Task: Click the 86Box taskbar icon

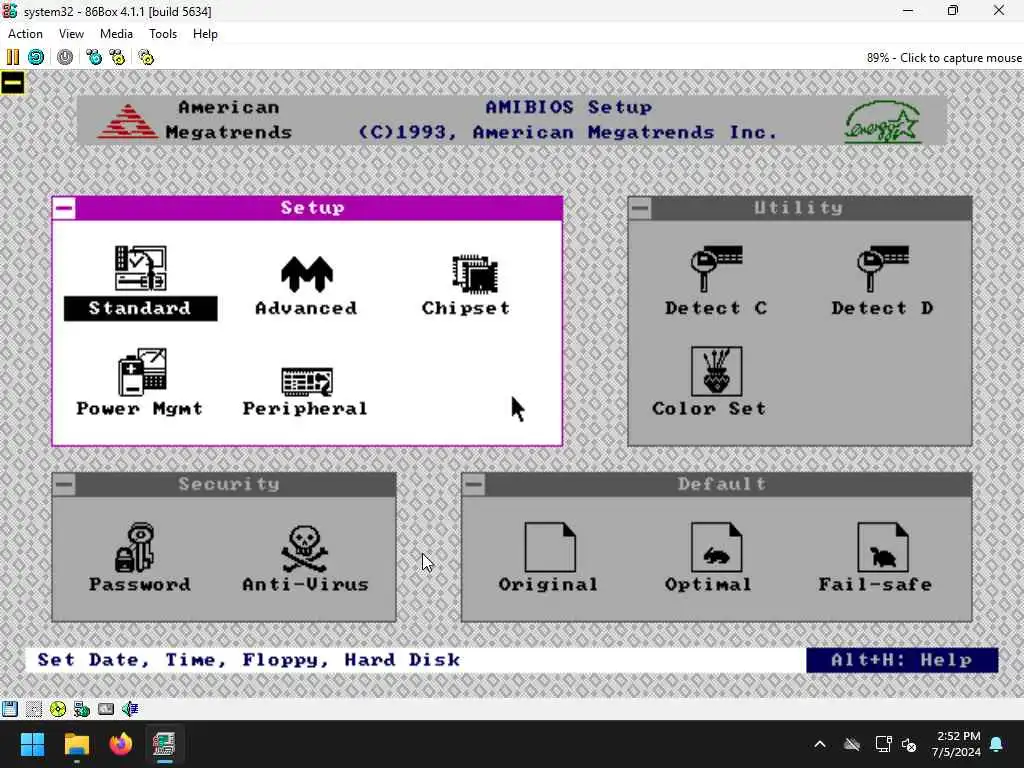Action: [164, 744]
